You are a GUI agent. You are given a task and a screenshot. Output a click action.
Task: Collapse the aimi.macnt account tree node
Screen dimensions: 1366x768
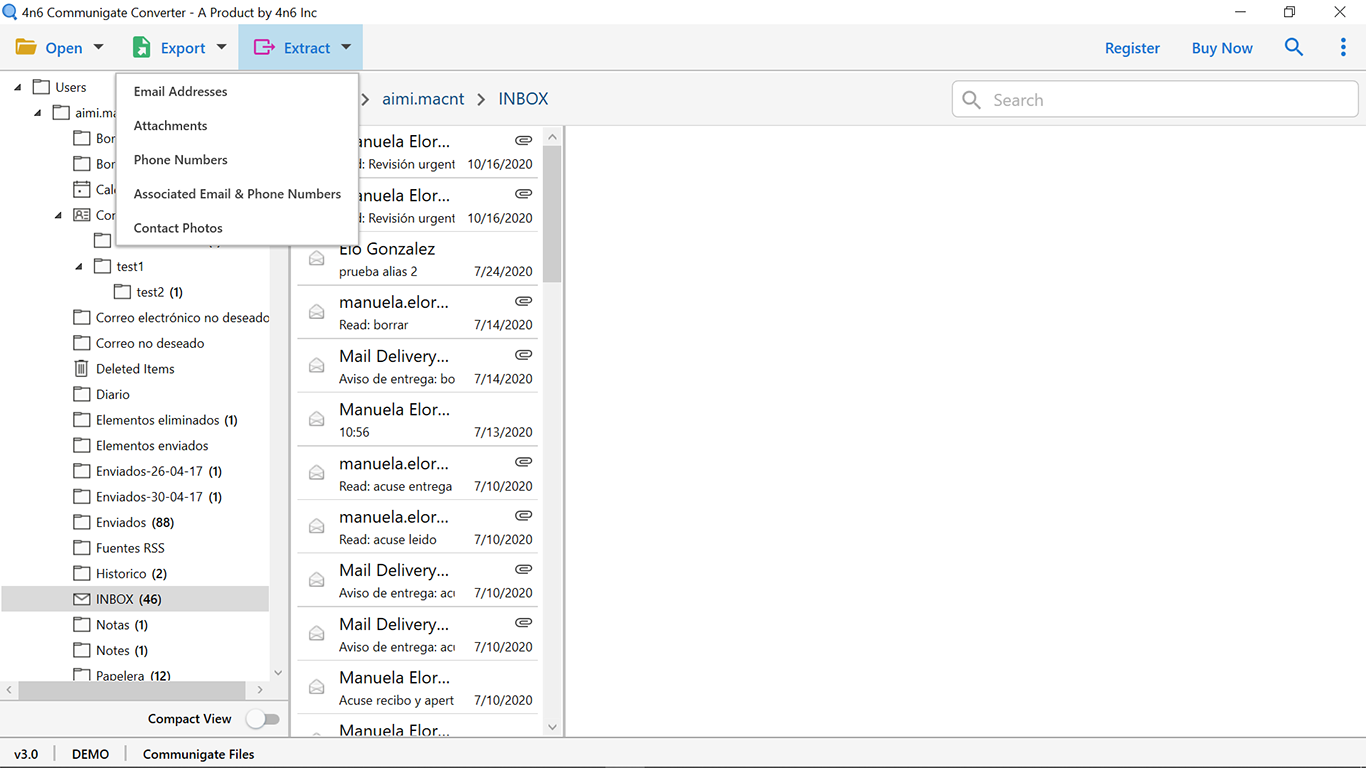(38, 113)
